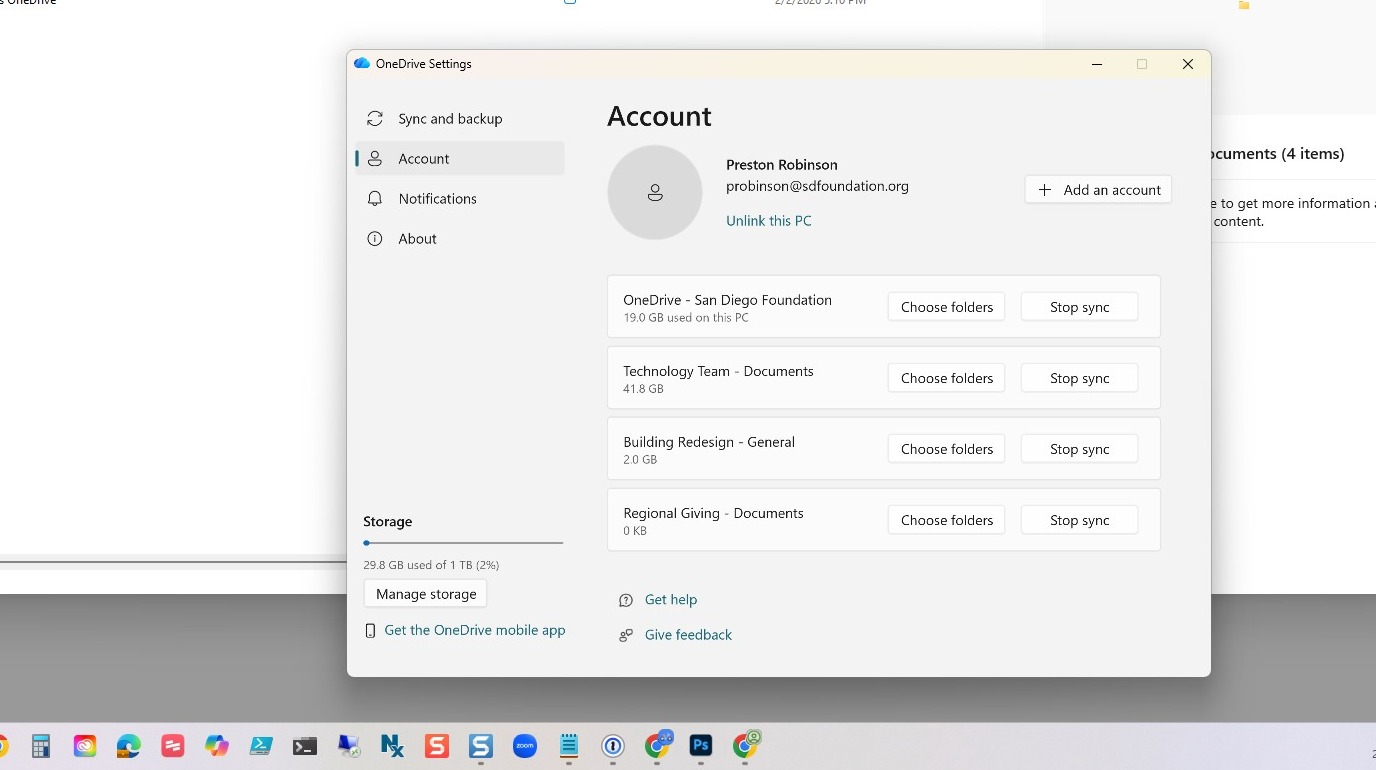Choose folders for Regional Giving - Documents
The width and height of the screenshot is (1376, 770).
coord(946,520)
